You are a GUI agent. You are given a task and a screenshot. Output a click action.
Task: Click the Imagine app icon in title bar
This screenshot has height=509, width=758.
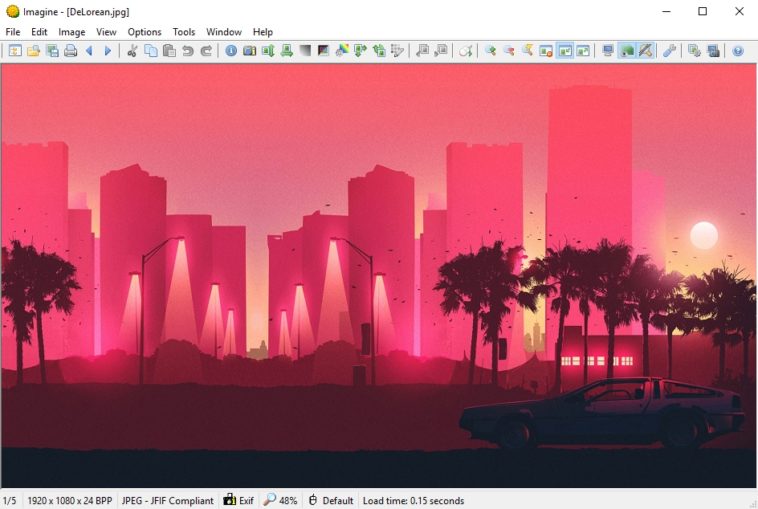point(13,11)
